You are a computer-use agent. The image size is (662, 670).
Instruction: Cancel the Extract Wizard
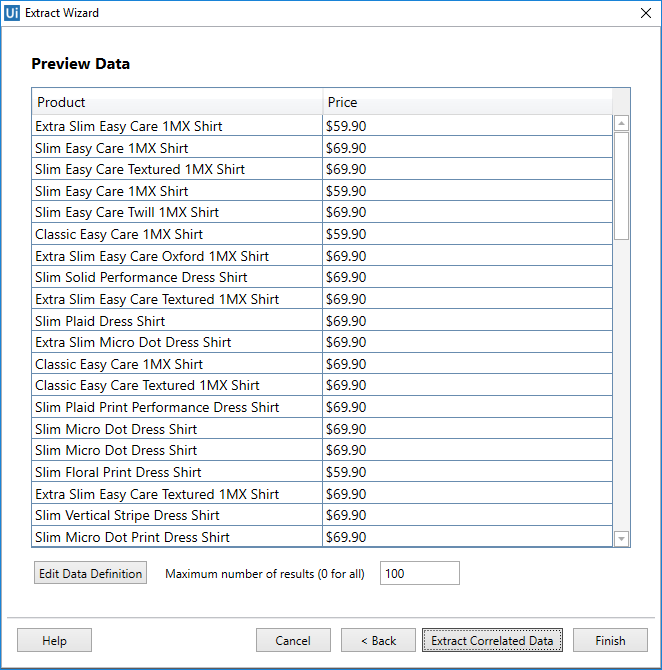coord(293,641)
